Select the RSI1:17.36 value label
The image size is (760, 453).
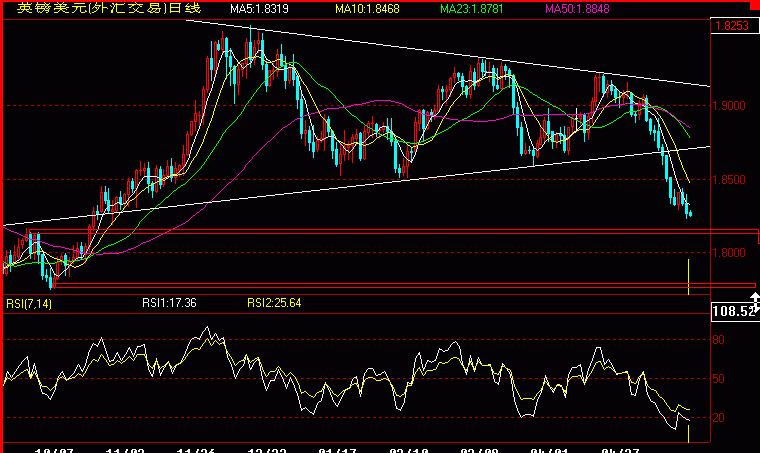point(169,303)
